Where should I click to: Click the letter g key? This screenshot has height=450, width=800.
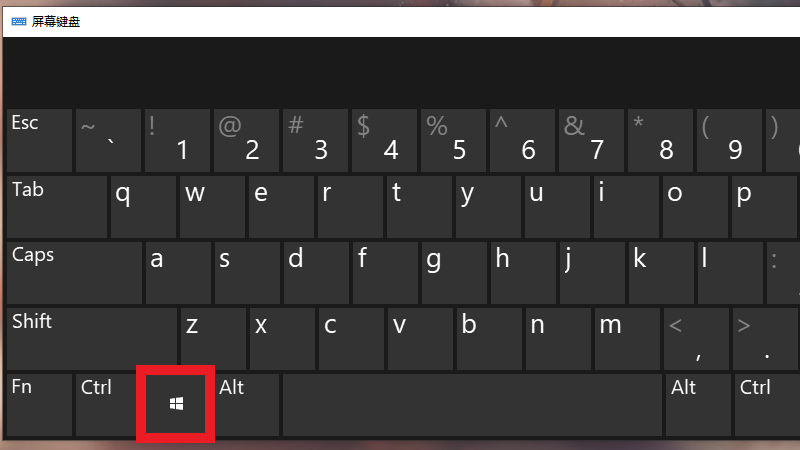(x=454, y=273)
